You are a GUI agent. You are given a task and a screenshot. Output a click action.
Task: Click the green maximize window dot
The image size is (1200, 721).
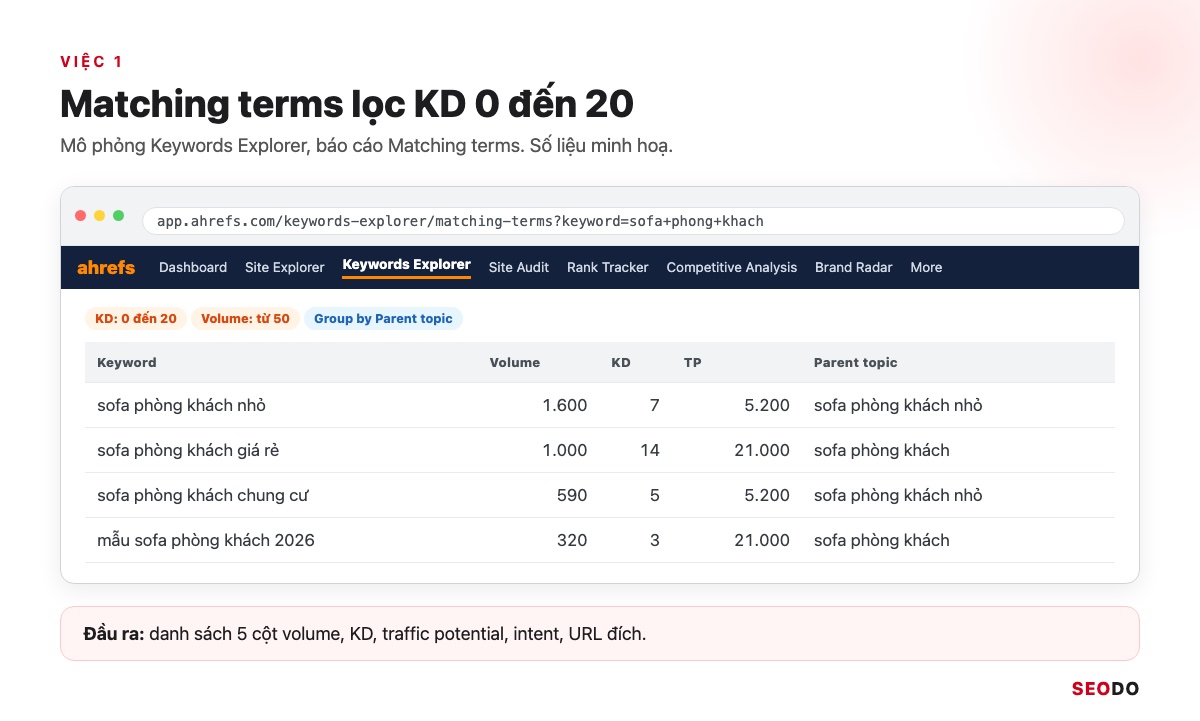pyautogui.click(x=119, y=216)
